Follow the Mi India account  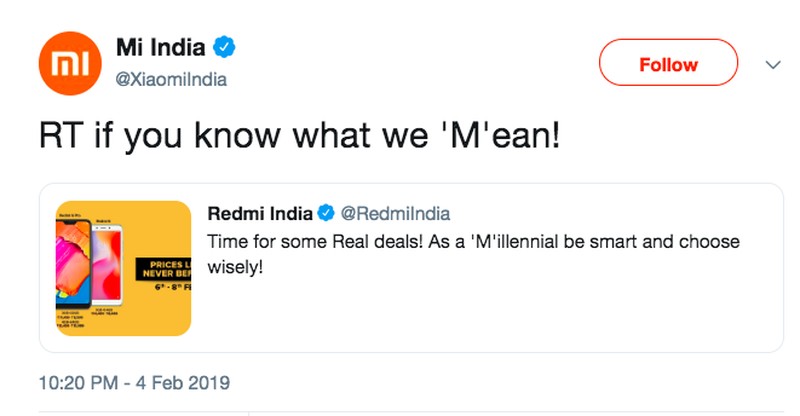pos(668,65)
